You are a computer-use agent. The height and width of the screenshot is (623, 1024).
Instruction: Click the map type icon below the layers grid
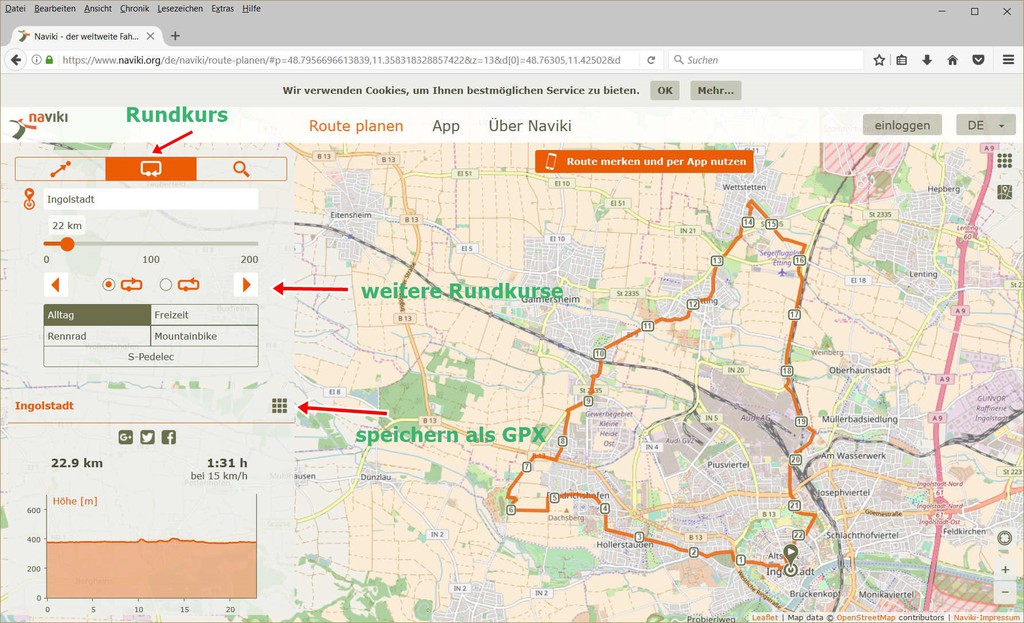pos(1004,192)
